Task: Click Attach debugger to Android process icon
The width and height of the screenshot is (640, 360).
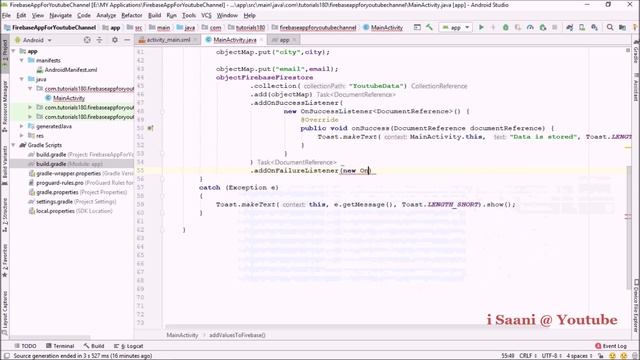Action: coord(542,27)
